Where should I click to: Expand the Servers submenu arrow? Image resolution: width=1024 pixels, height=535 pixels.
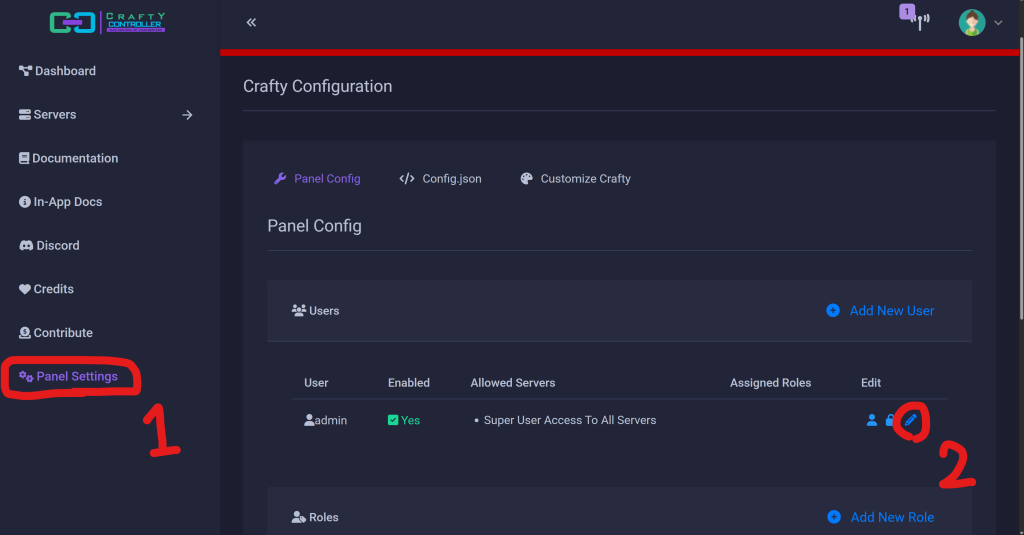pyautogui.click(x=187, y=115)
